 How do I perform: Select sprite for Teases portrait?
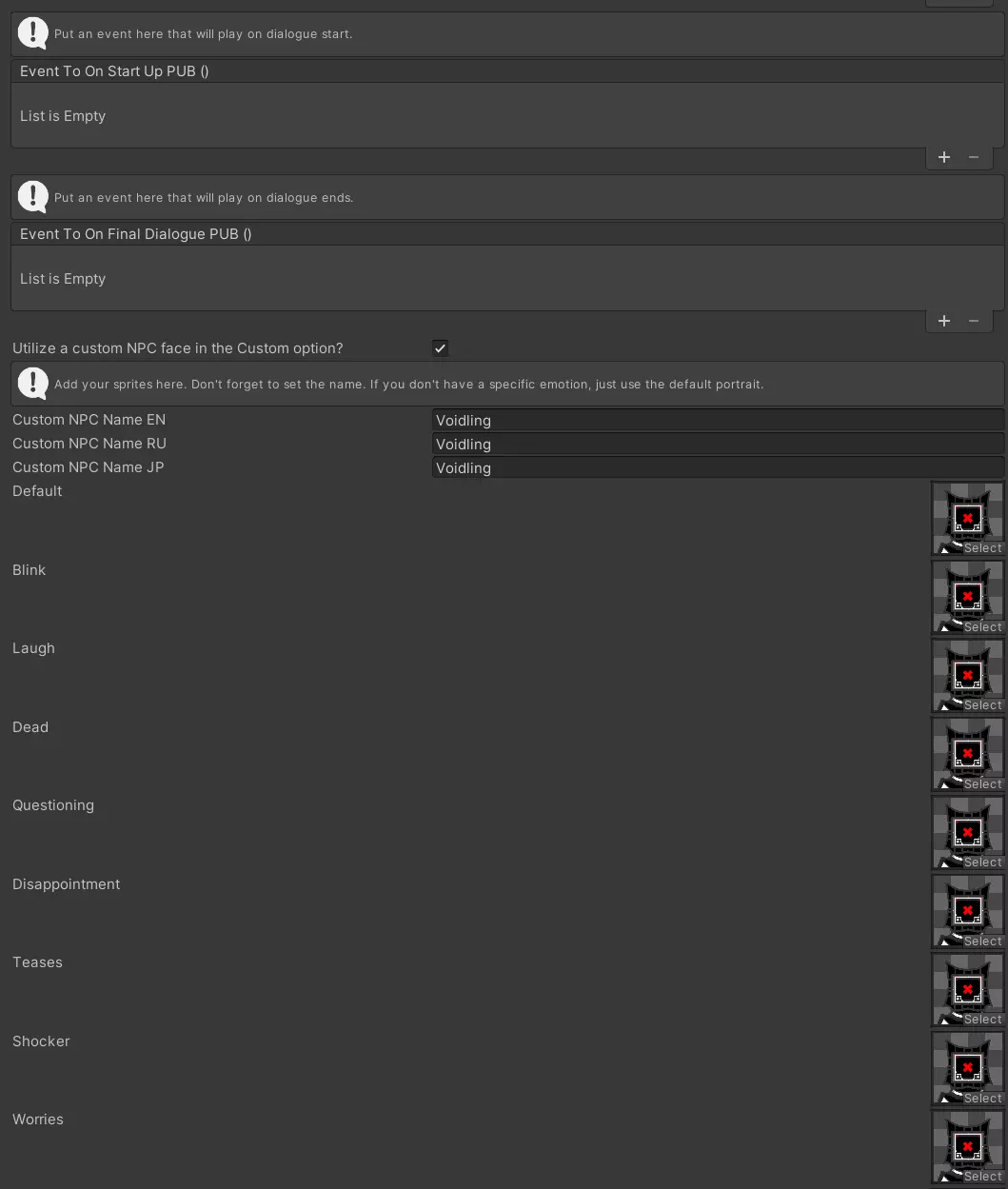point(982,1020)
